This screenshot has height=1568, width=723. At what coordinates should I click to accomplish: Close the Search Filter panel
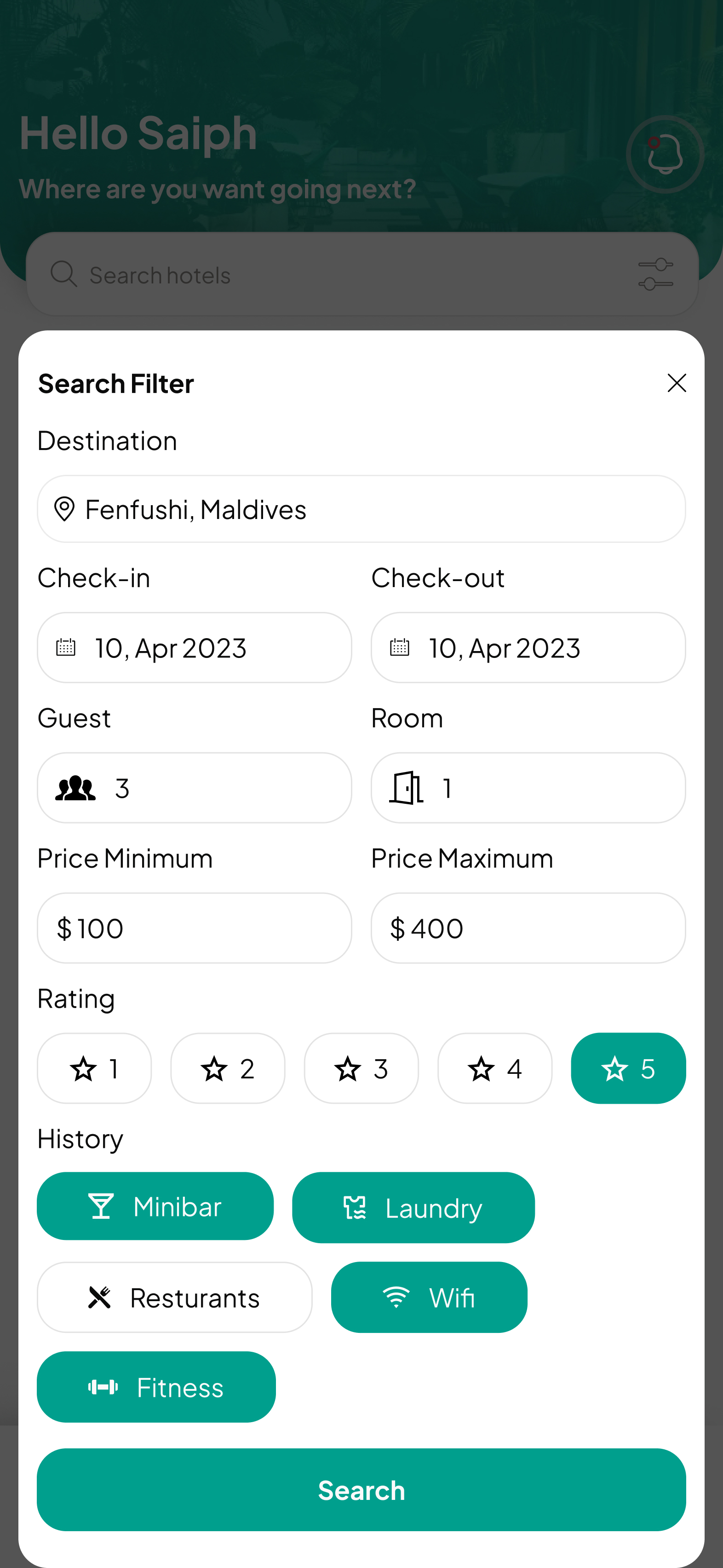pyautogui.click(x=676, y=383)
